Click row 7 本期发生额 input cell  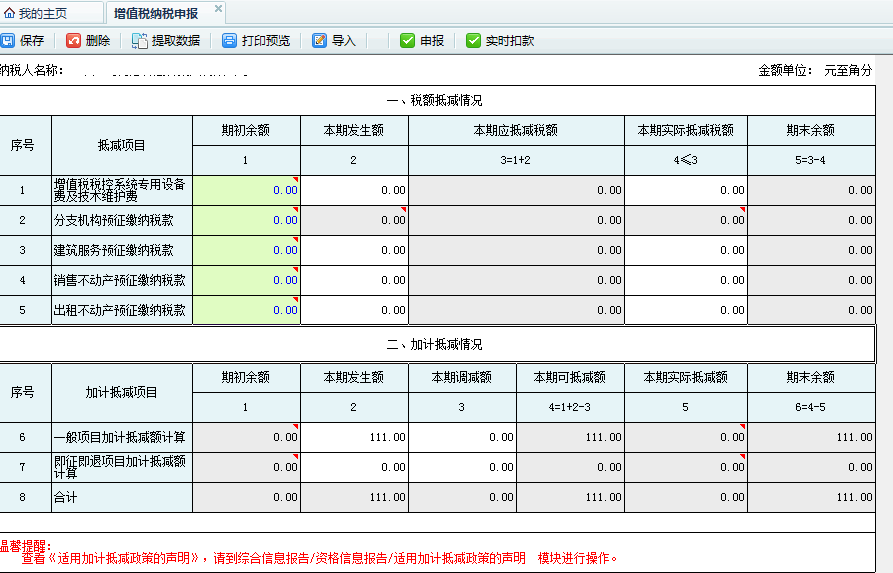pos(354,467)
